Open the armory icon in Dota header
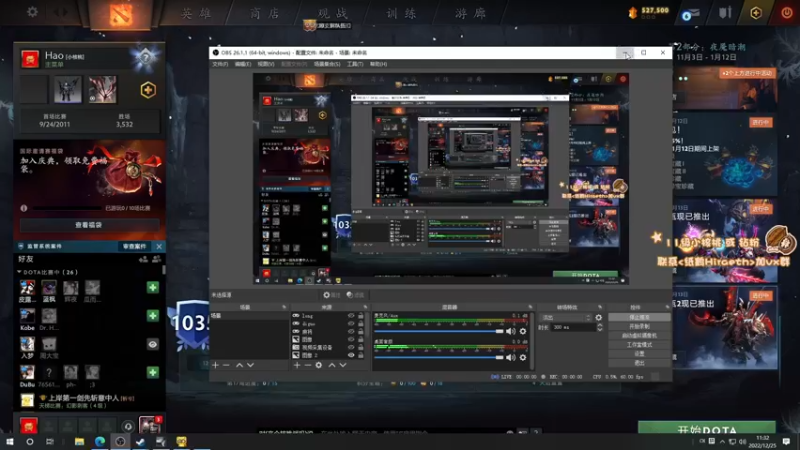Image resolution: width=800 pixels, height=450 pixels. point(725,12)
